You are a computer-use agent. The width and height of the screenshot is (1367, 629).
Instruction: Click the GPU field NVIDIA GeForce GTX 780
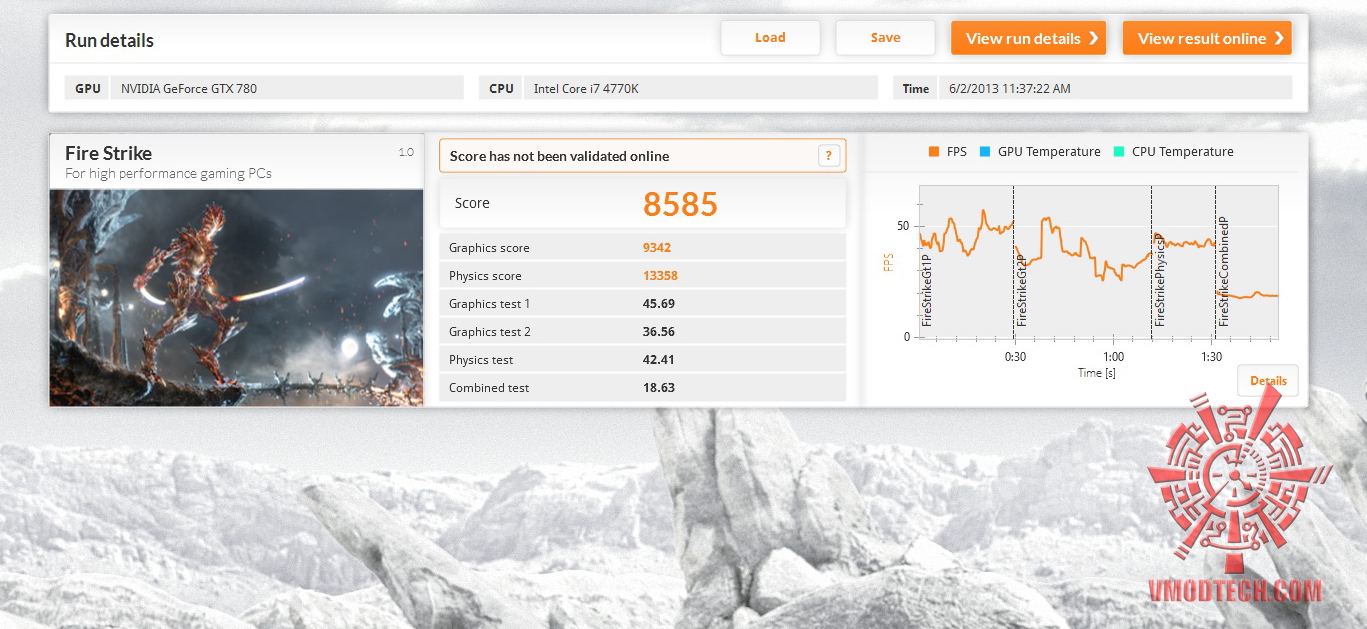[287, 88]
